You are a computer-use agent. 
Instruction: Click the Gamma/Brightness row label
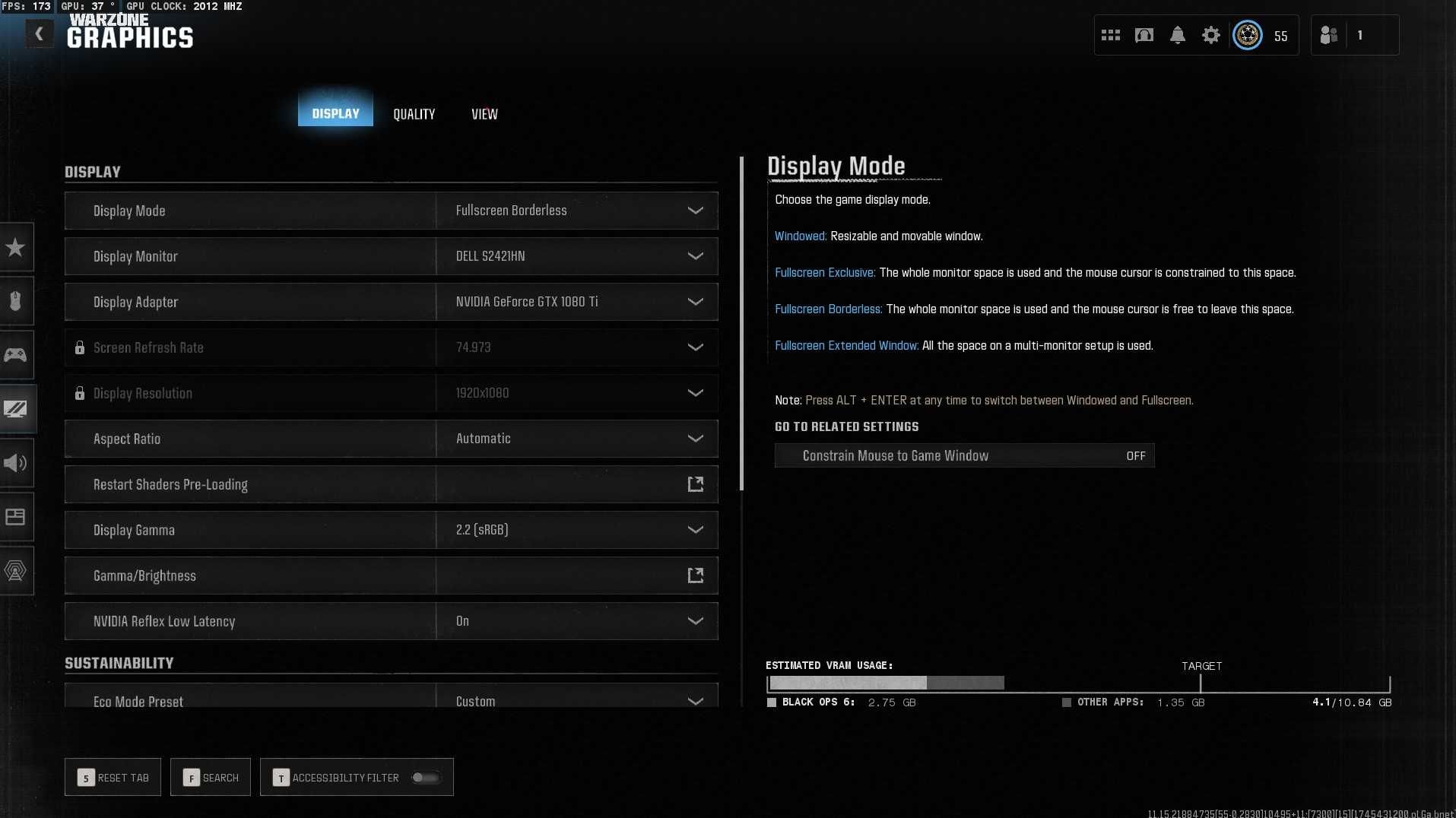click(x=144, y=575)
